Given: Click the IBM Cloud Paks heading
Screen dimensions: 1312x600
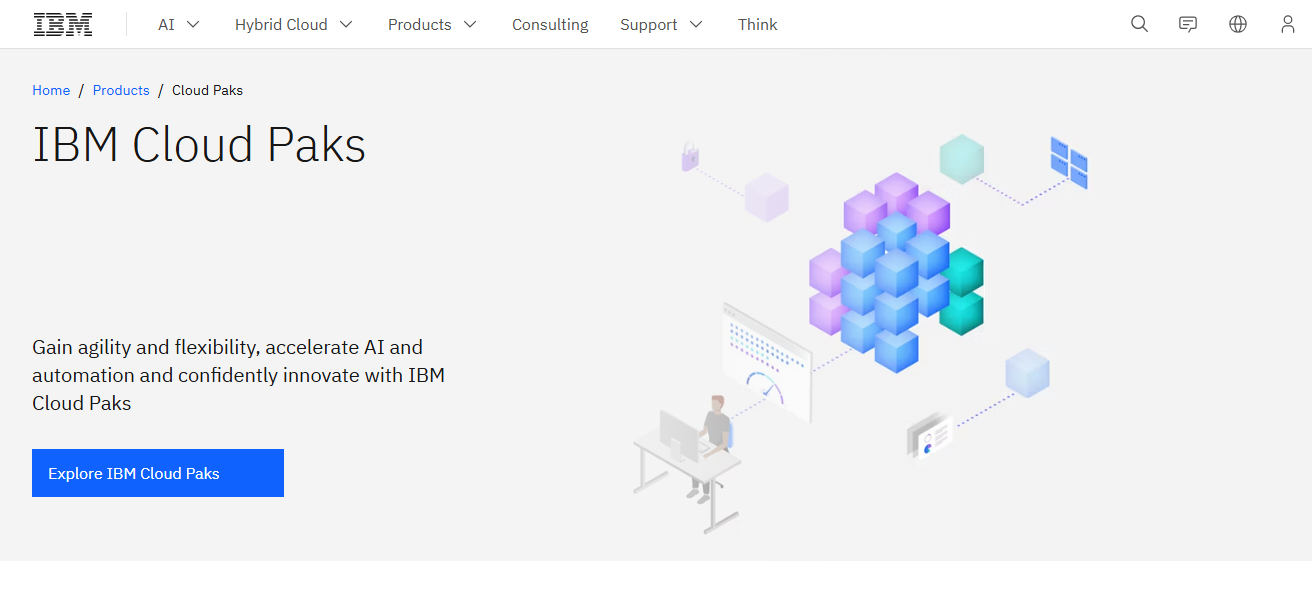Looking at the screenshot, I should click(x=199, y=144).
